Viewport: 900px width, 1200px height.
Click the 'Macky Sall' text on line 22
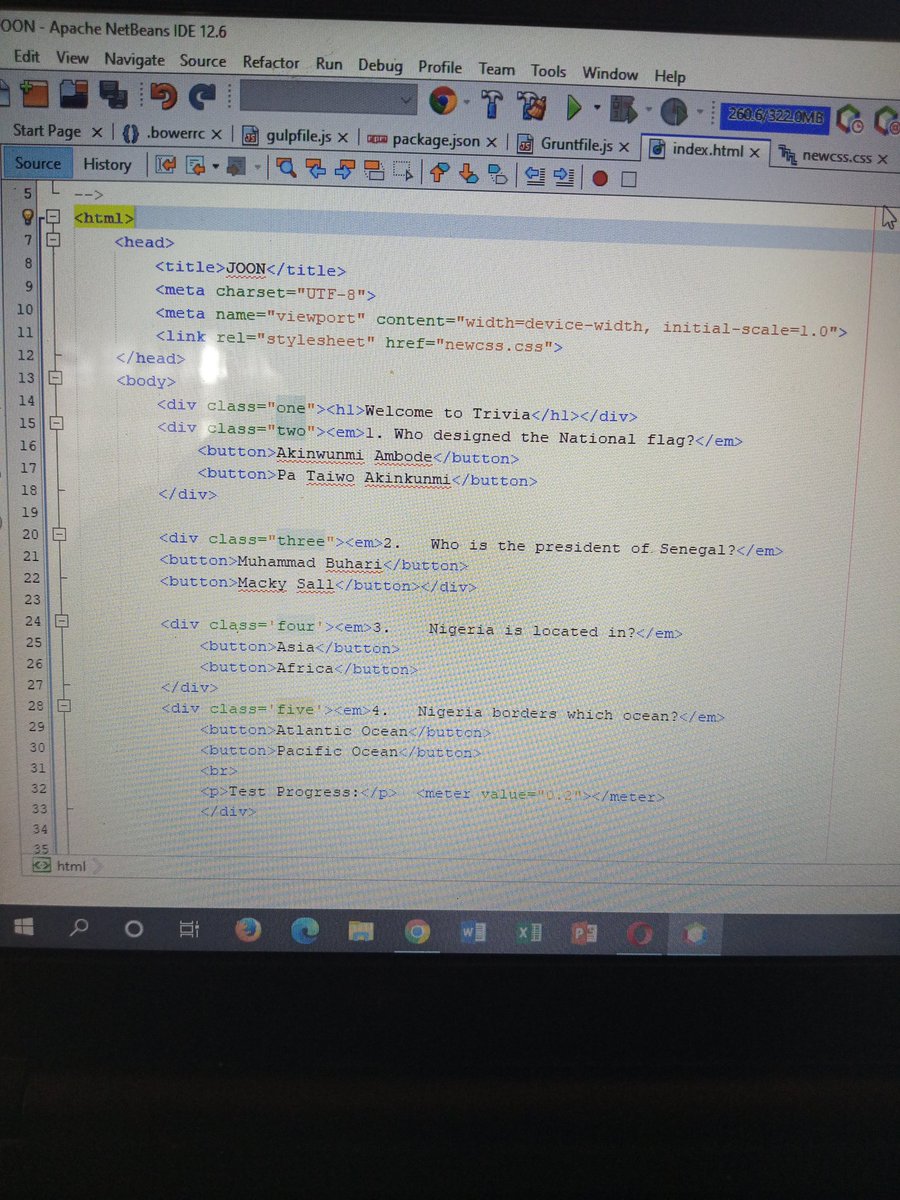point(286,584)
